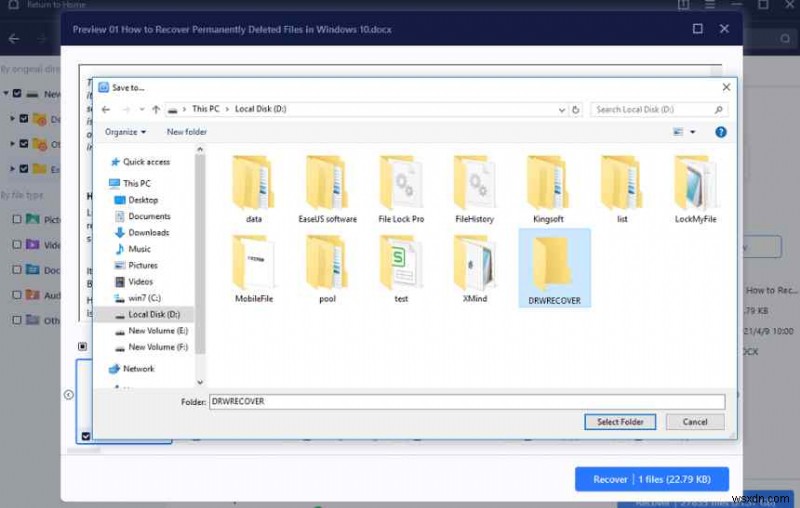
Task: Select win7 (C:) drive
Action: [x=138, y=298]
